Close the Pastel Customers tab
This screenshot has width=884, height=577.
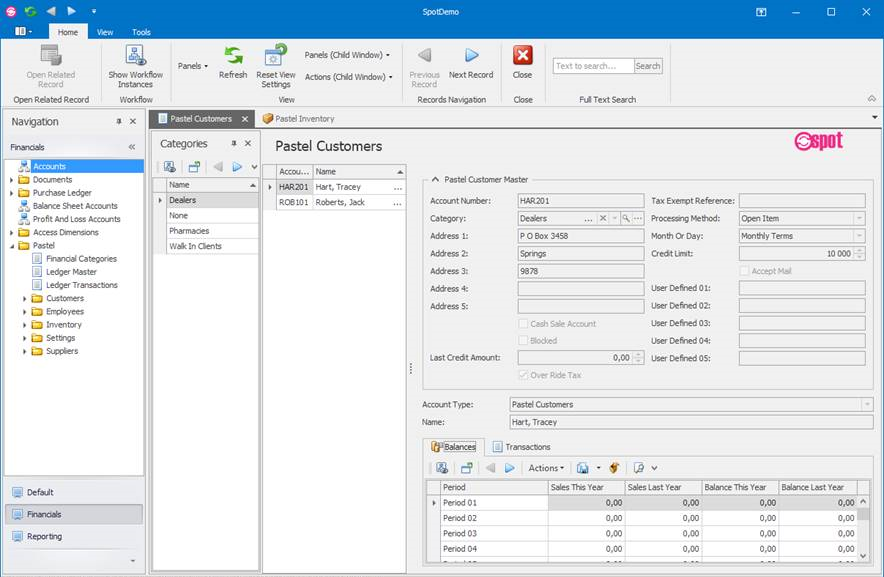click(x=245, y=119)
